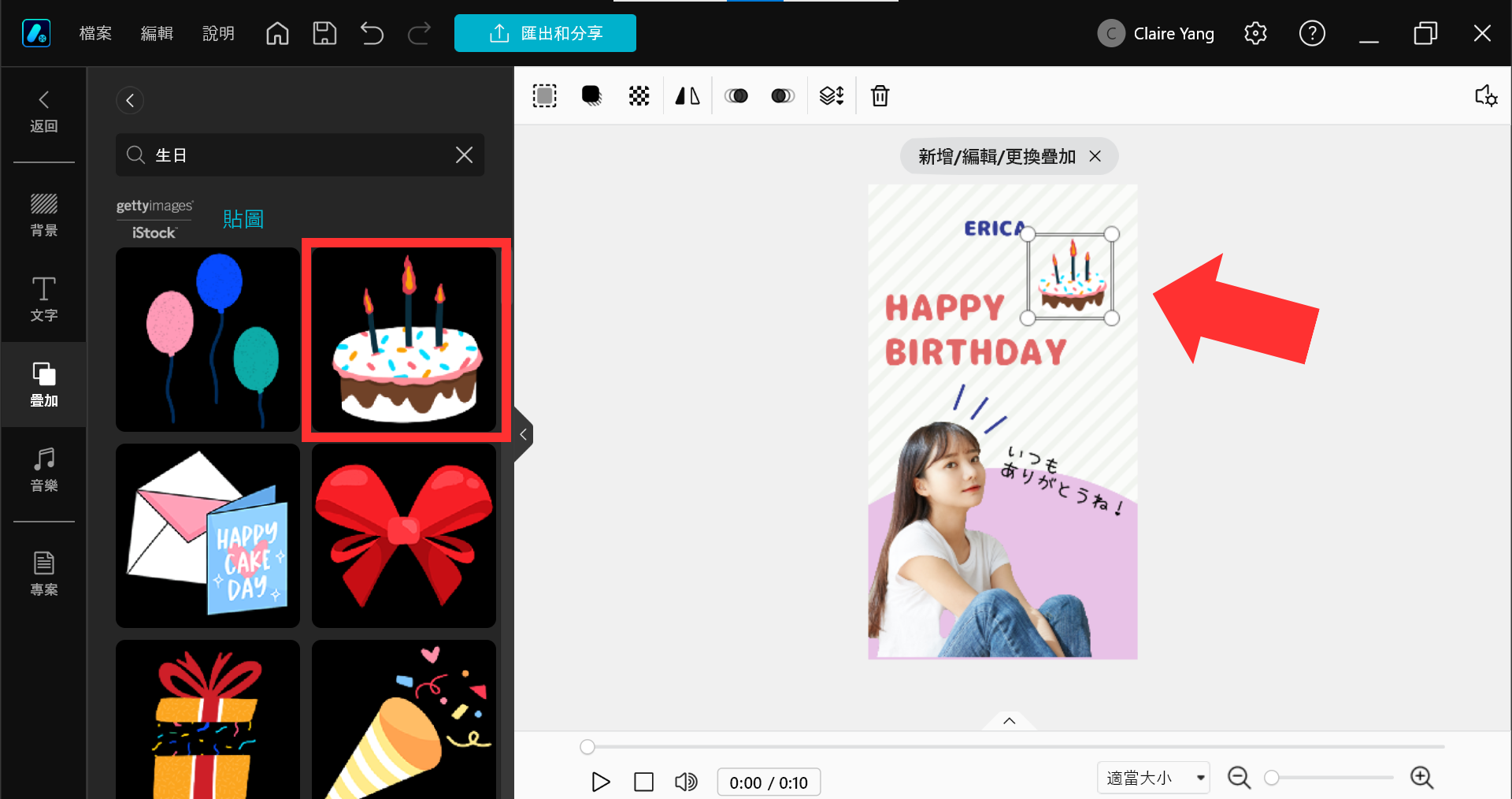Expand the timeline with the up chevron
Screen dimensions: 1512x799
click(x=1009, y=720)
